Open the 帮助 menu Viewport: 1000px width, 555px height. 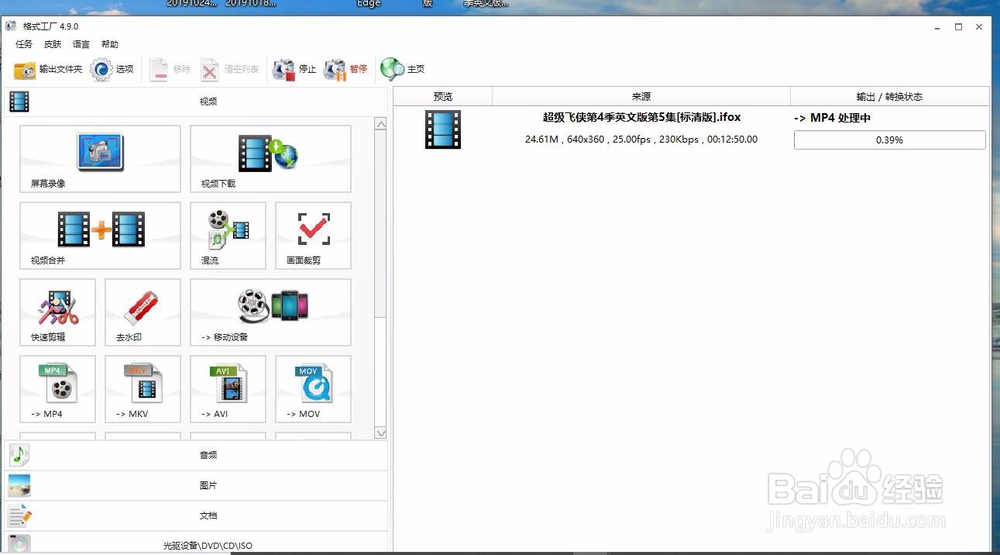[110, 44]
